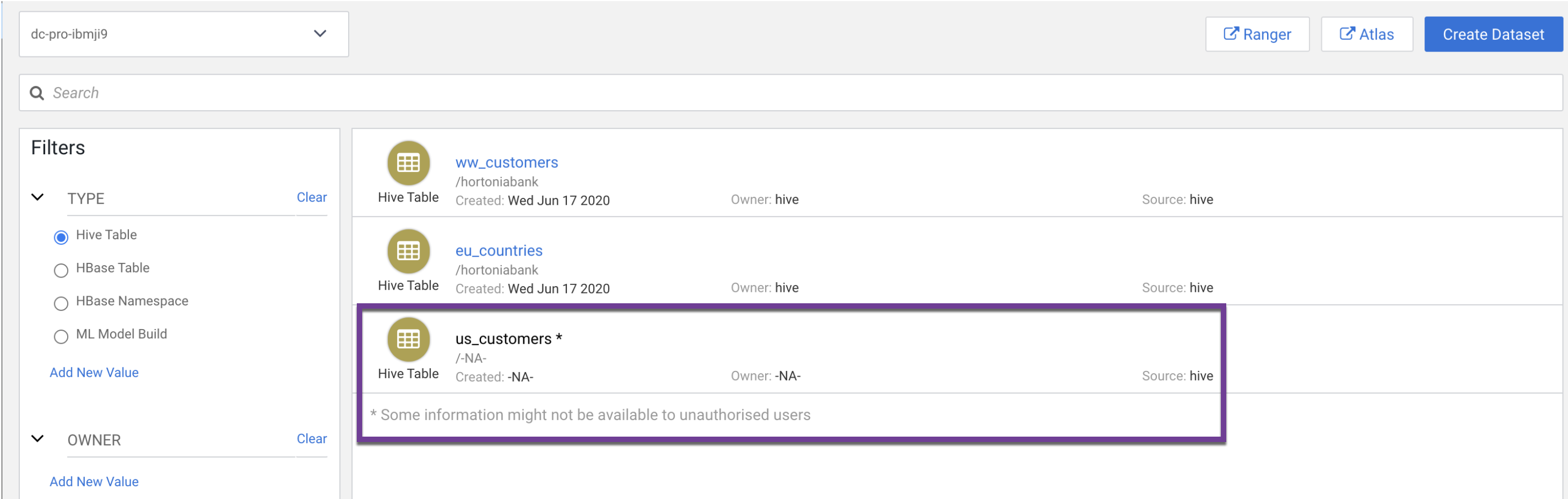Viewport: 1568px width, 499px height.
Task: Collapse the OWNER filter section
Action: (x=38, y=439)
